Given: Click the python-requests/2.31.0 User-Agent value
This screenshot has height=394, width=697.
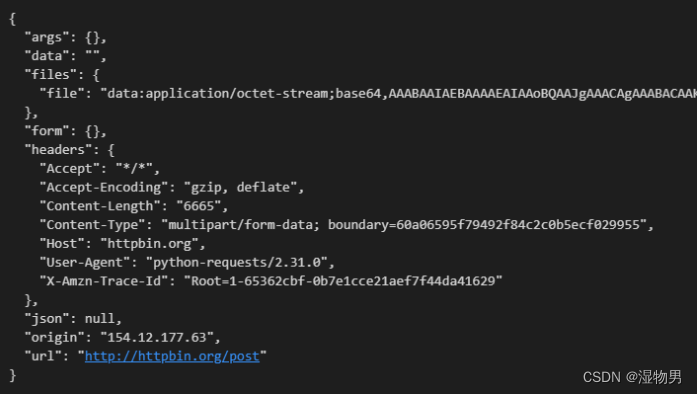Looking at the screenshot, I should (x=237, y=262).
